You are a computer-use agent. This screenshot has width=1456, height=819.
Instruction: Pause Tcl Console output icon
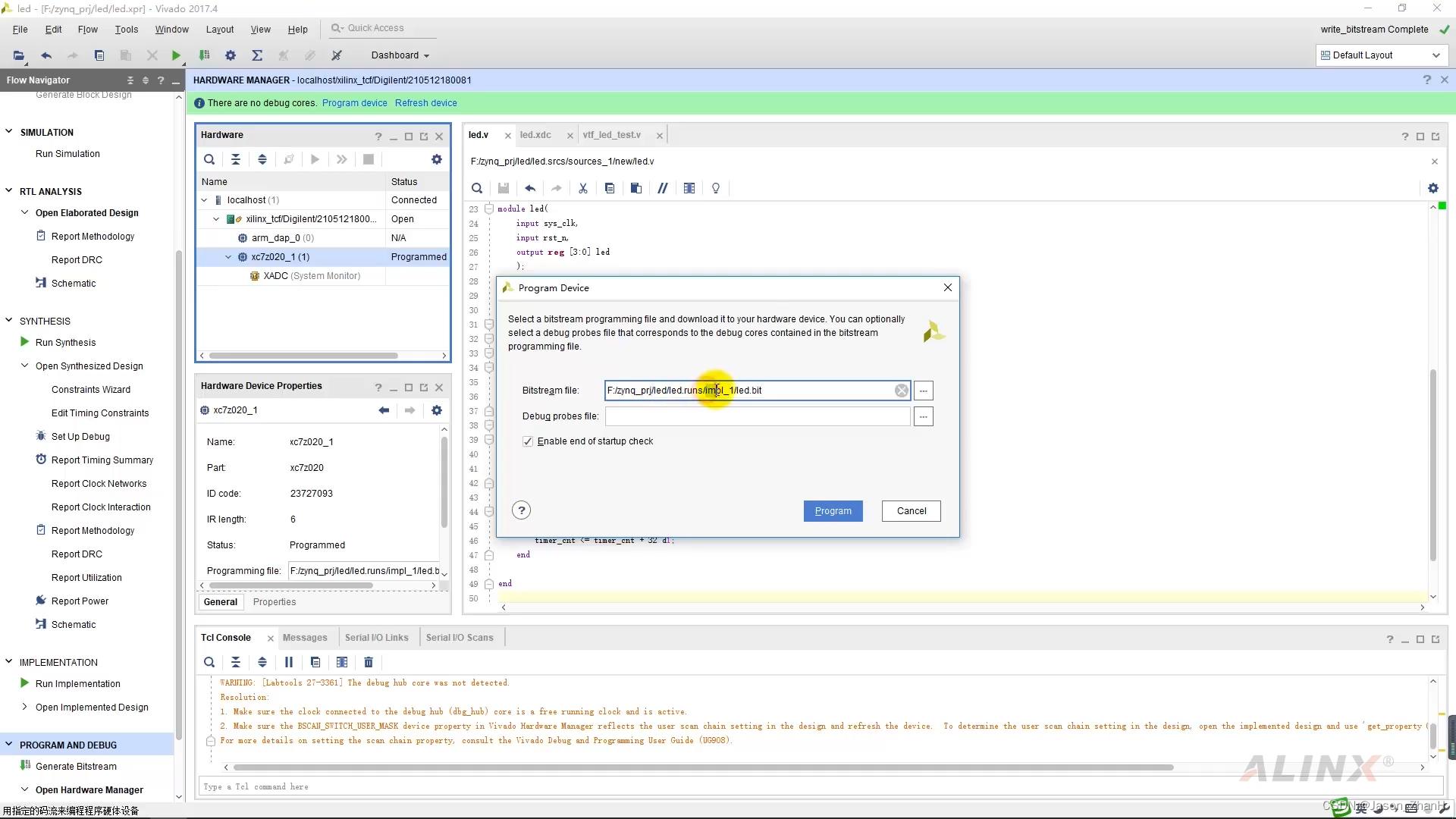[x=289, y=662]
